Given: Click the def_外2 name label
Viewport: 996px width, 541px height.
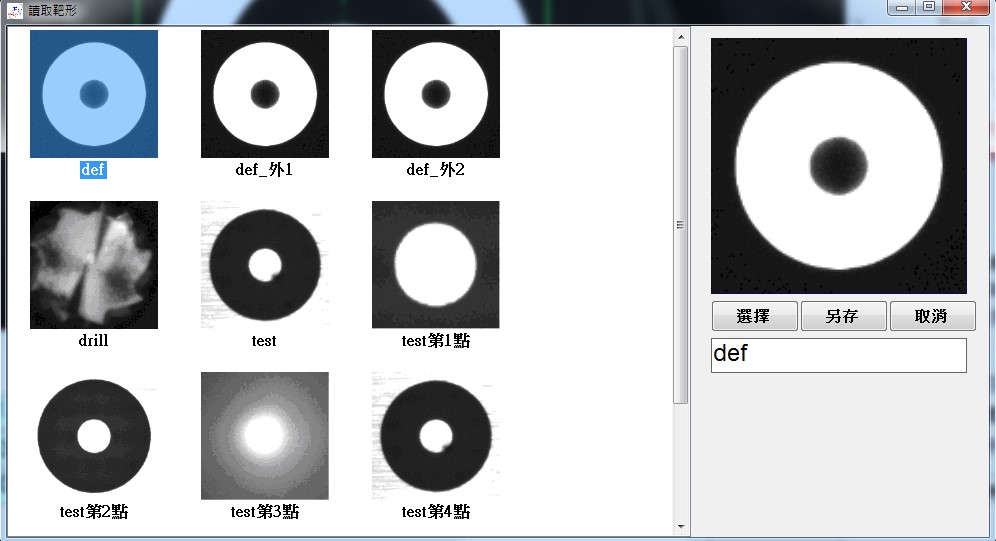Looking at the screenshot, I should point(436,170).
